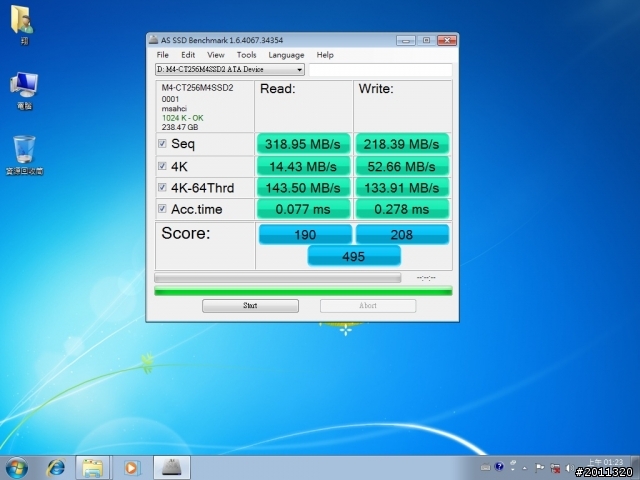Viewport: 640px width, 480px height.
Task: Open the user folder desktop icon
Action: pos(23,24)
